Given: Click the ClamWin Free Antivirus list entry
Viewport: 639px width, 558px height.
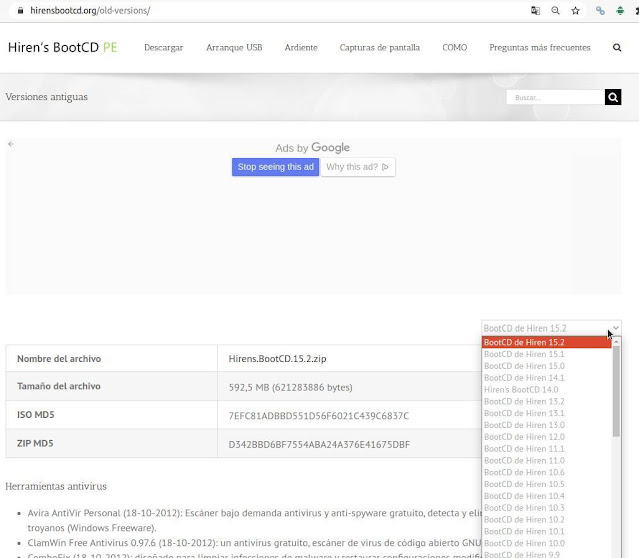Looking at the screenshot, I should (254, 543).
